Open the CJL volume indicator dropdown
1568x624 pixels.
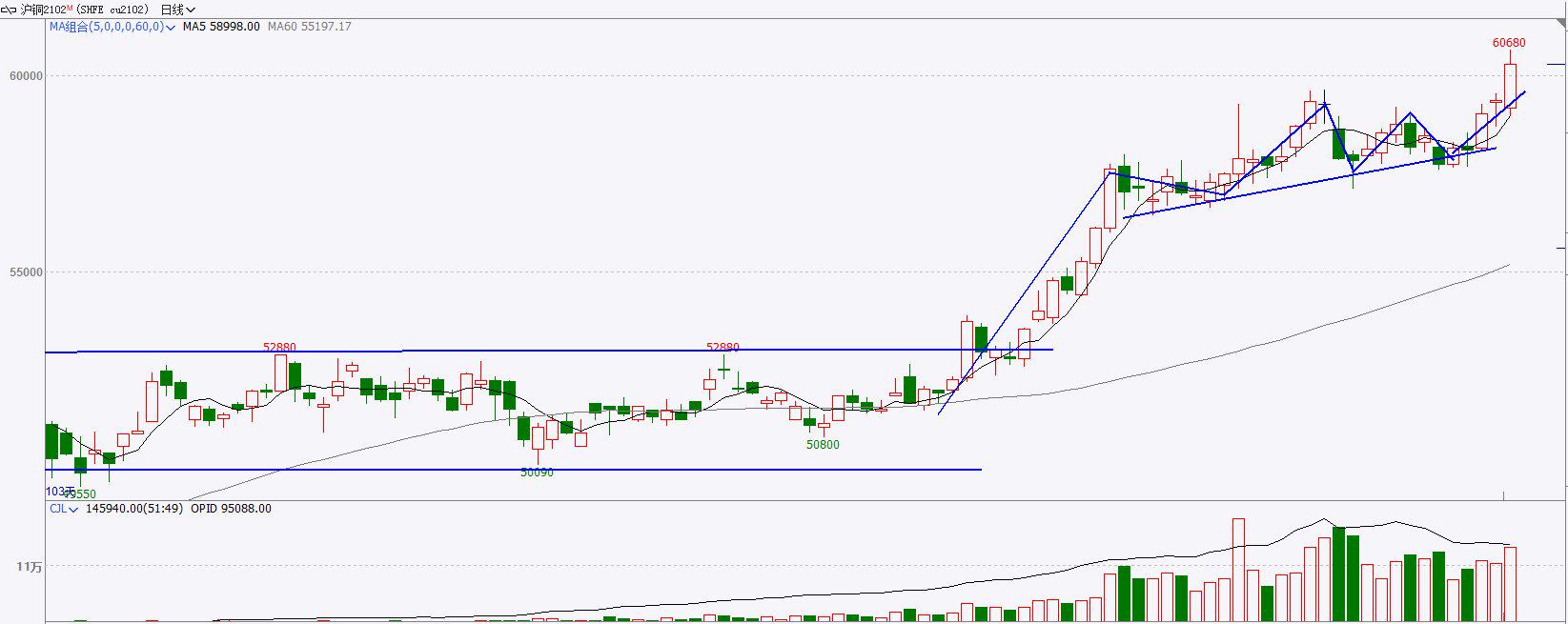pos(74,510)
